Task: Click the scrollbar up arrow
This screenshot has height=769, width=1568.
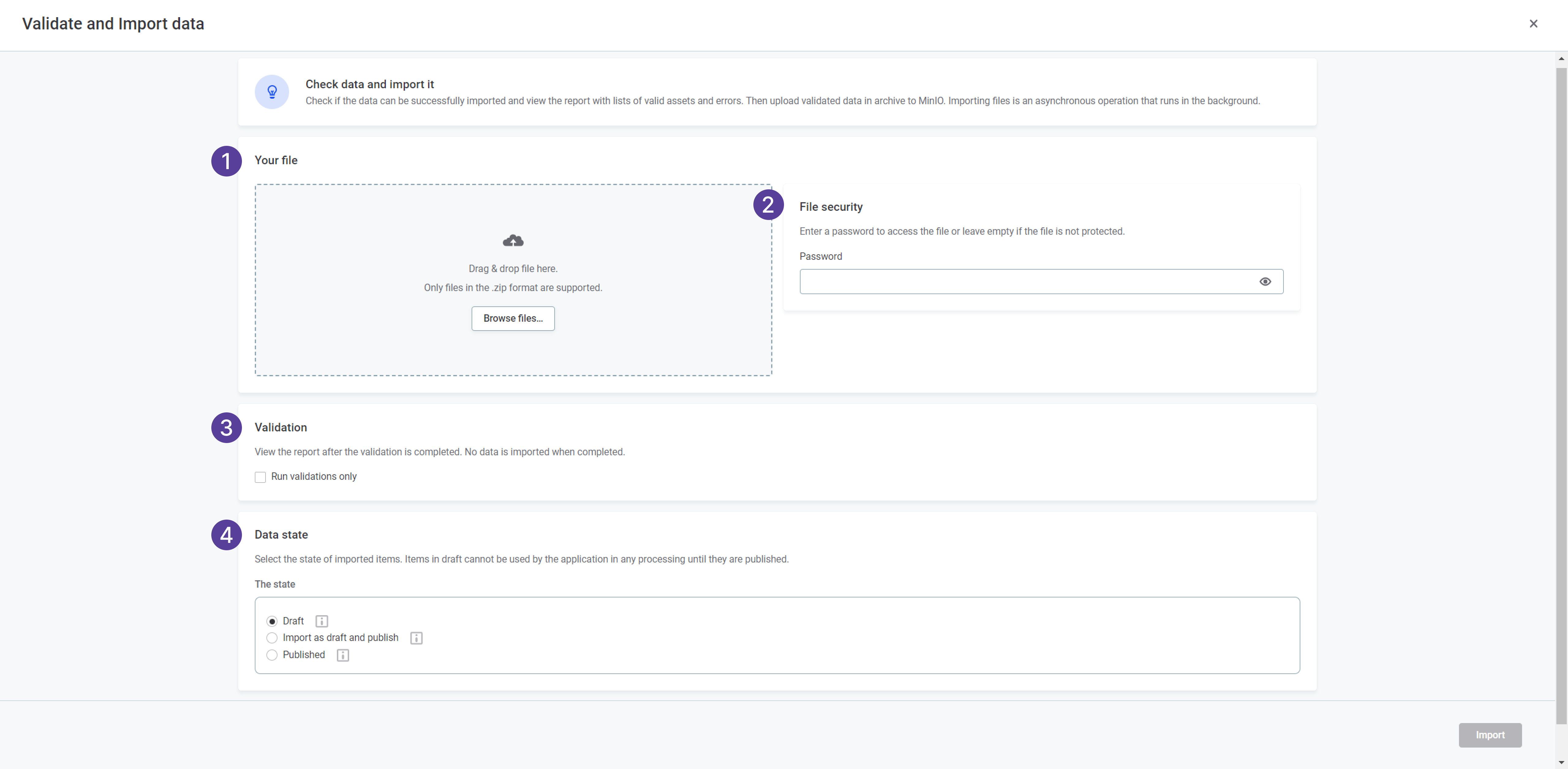Action: [1561, 59]
